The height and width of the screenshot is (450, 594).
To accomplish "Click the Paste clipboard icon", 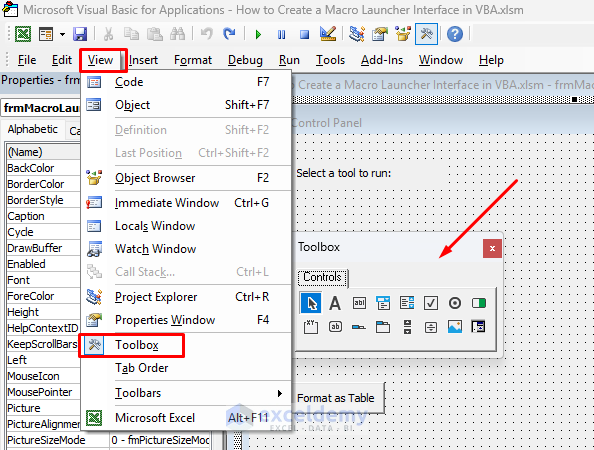I will [x=155, y=34].
